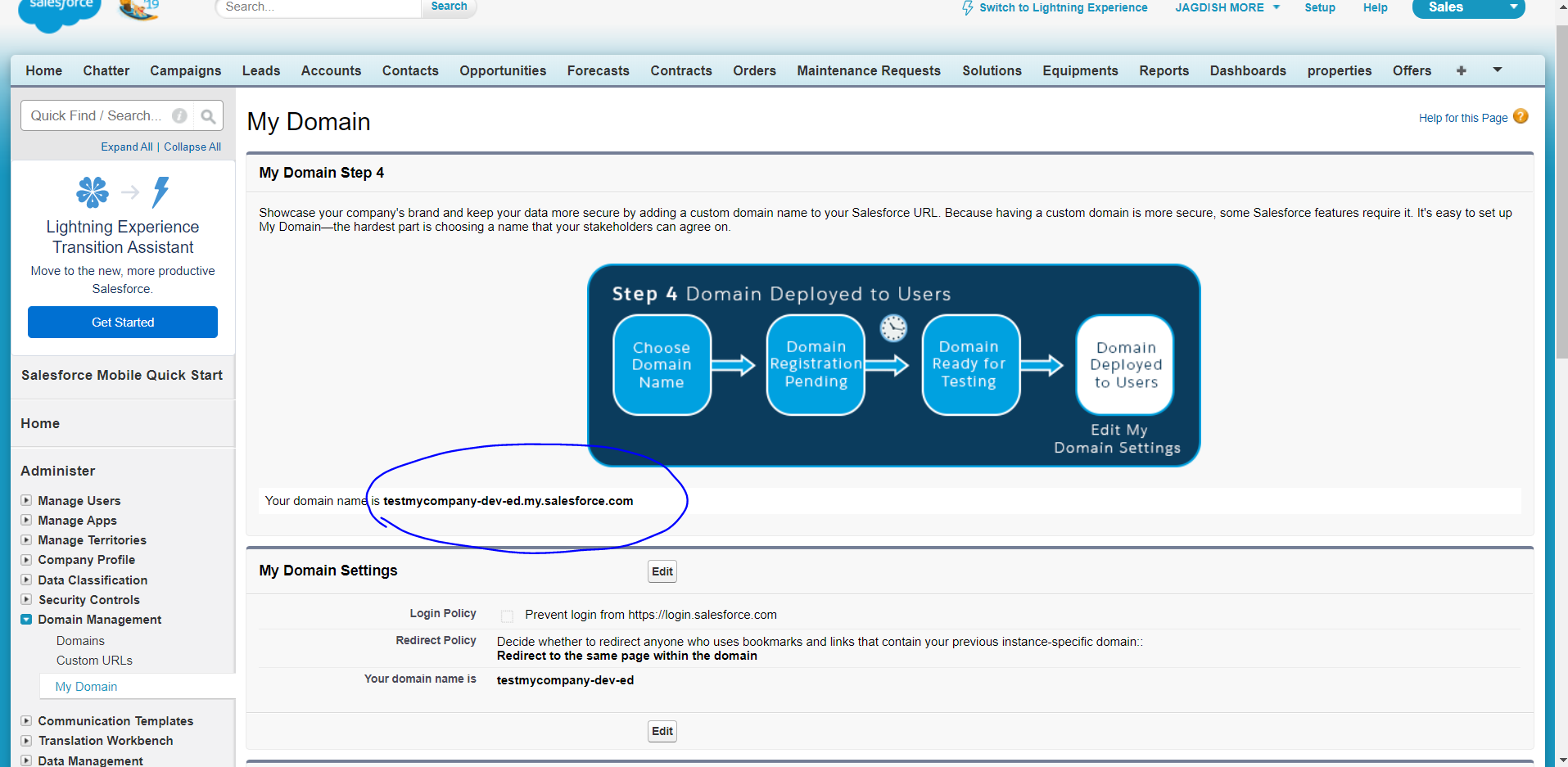Expand the Security Controls tree node
The height and width of the screenshot is (767, 1568).
pyautogui.click(x=26, y=599)
